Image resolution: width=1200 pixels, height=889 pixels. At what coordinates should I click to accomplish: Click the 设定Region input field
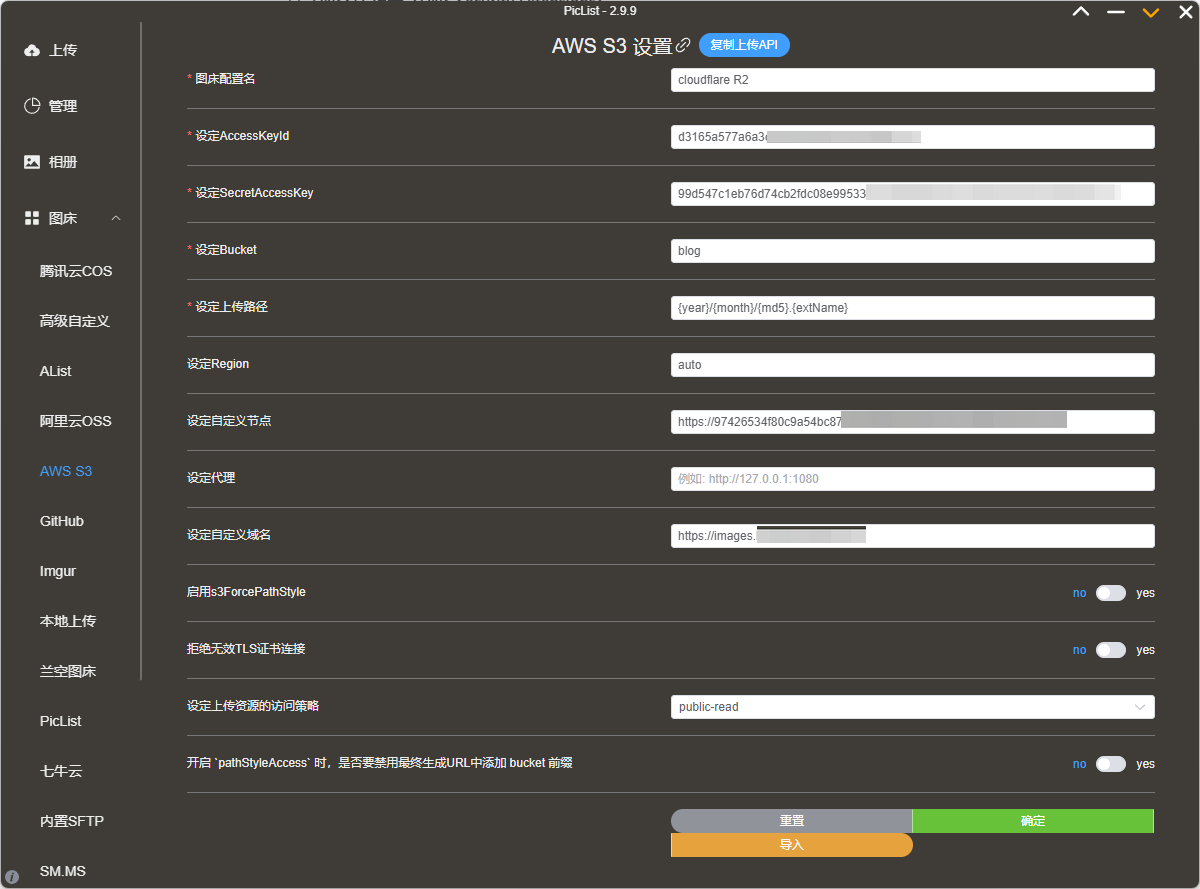[912, 365]
